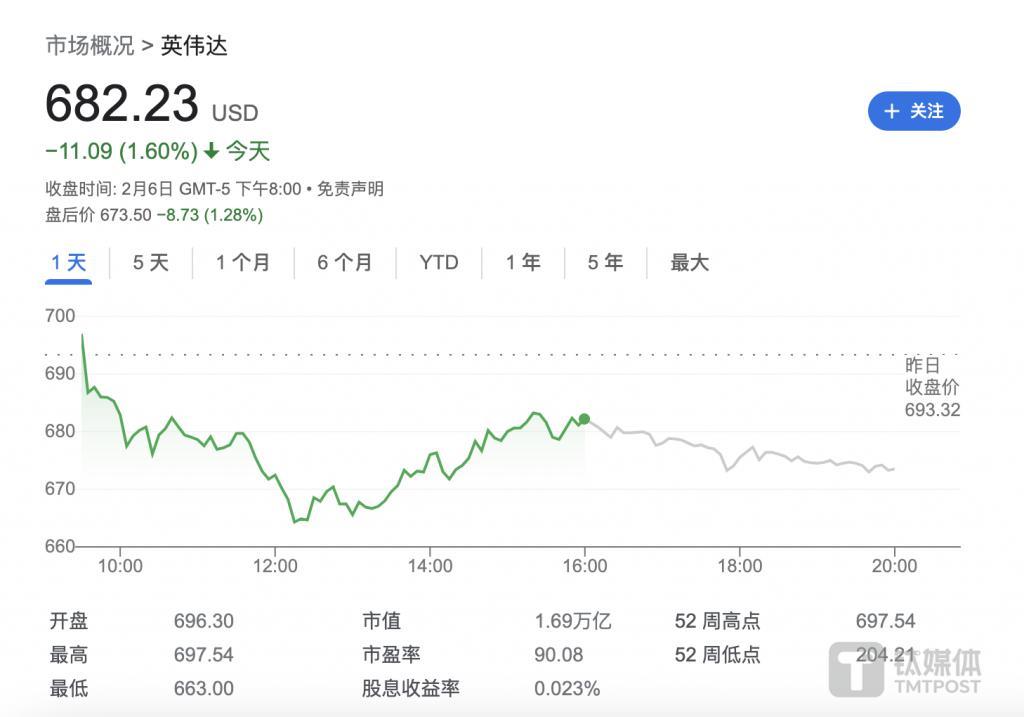Switch to the YTD tab
The width and height of the screenshot is (1024, 717).
(438, 262)
